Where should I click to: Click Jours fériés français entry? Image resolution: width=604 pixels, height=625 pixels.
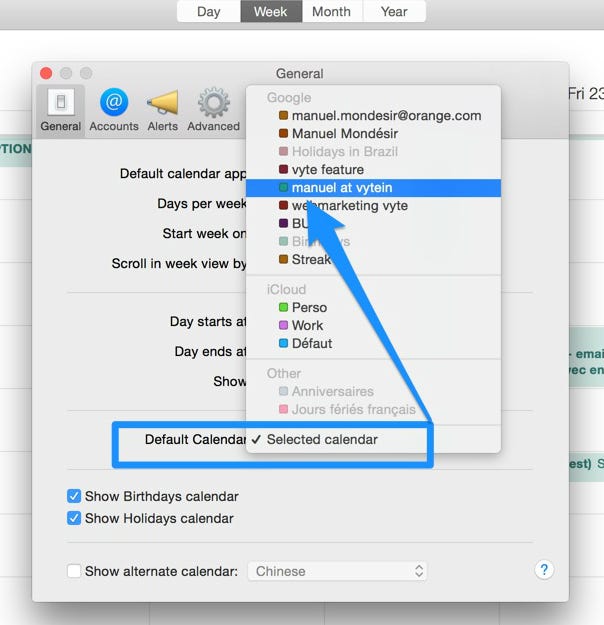[373, 409]
